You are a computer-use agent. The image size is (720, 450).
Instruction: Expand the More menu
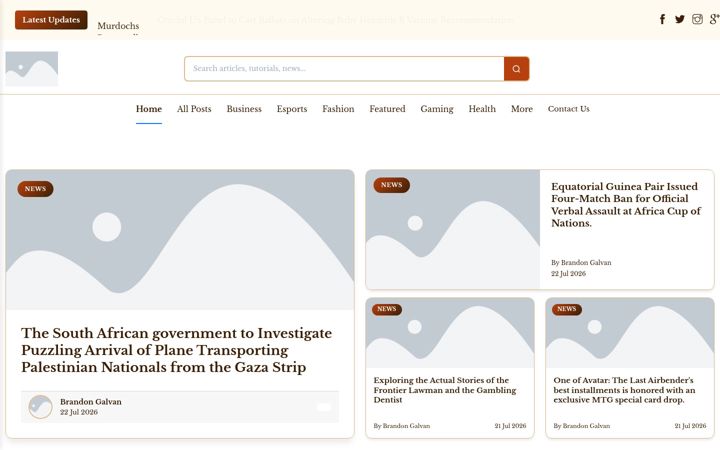pos(522,109)
